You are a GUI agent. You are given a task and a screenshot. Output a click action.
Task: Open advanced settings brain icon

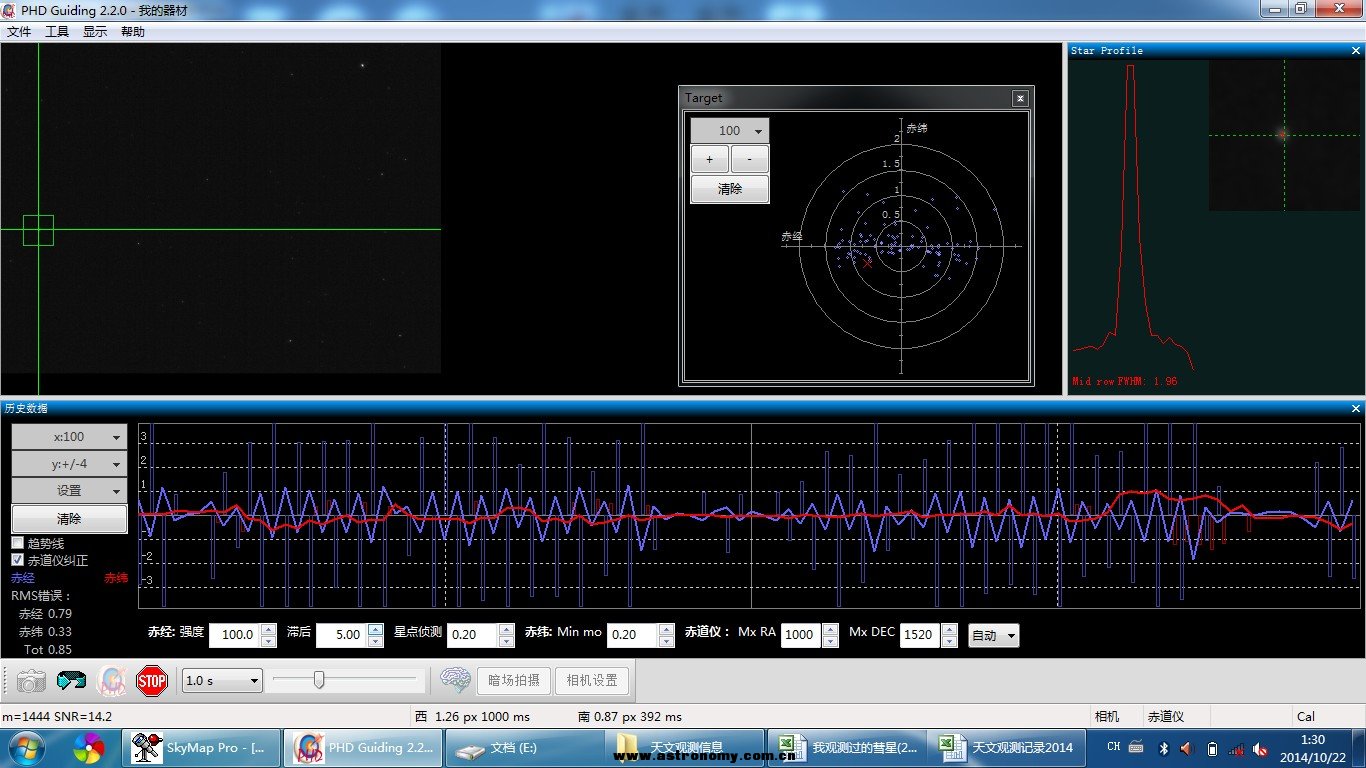tap(455, 680)
